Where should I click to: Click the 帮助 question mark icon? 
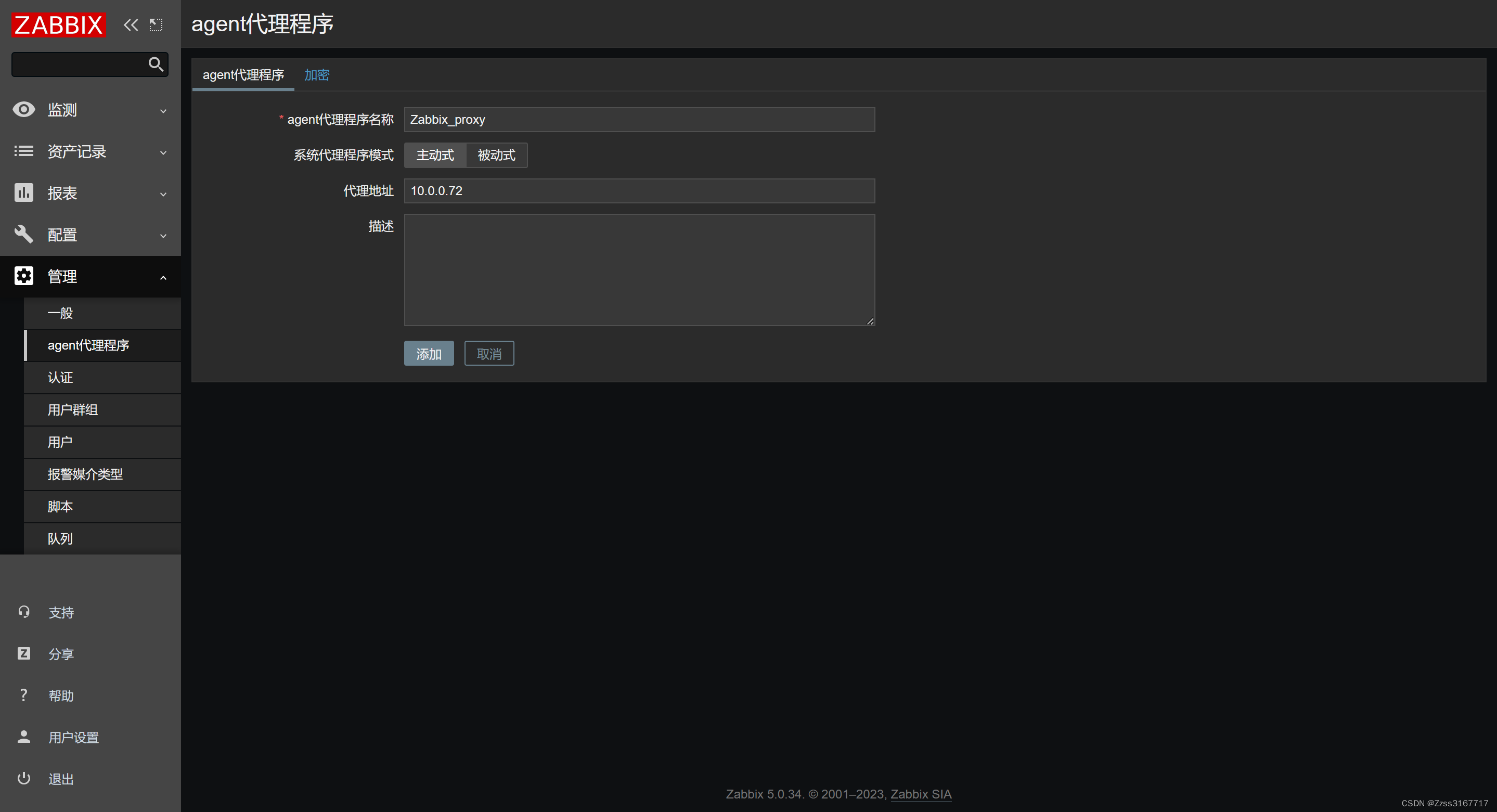point(24,695)
